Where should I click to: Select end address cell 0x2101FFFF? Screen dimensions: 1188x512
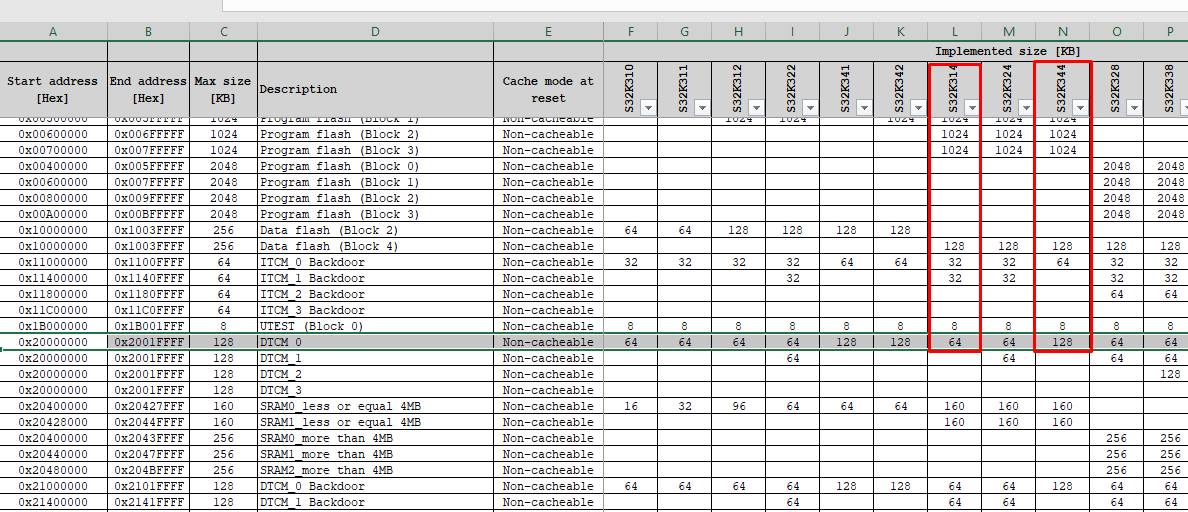148,486
